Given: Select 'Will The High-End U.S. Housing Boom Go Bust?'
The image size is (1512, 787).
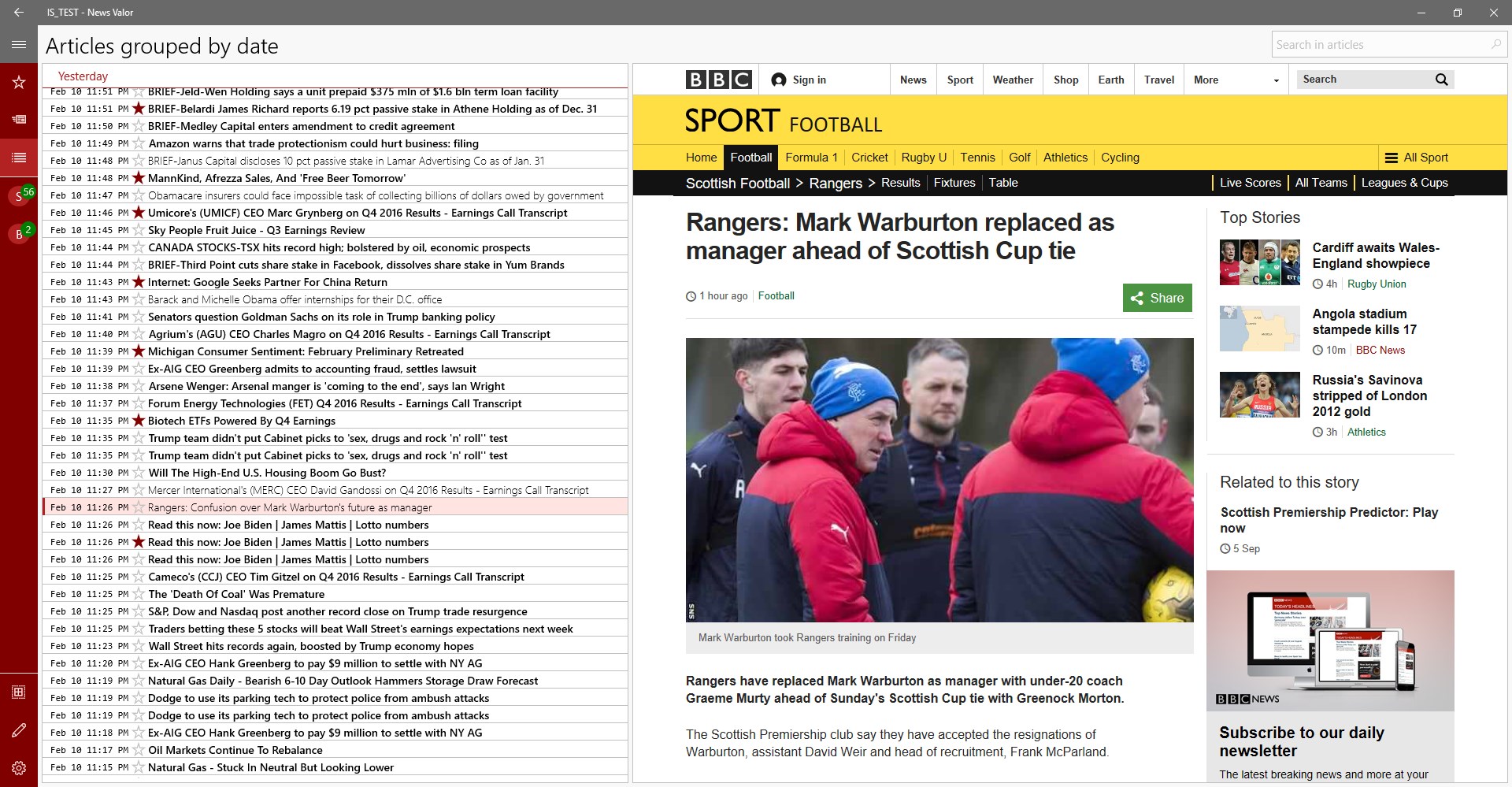Looking at the screenshot, I should click(x=335, y=473).
